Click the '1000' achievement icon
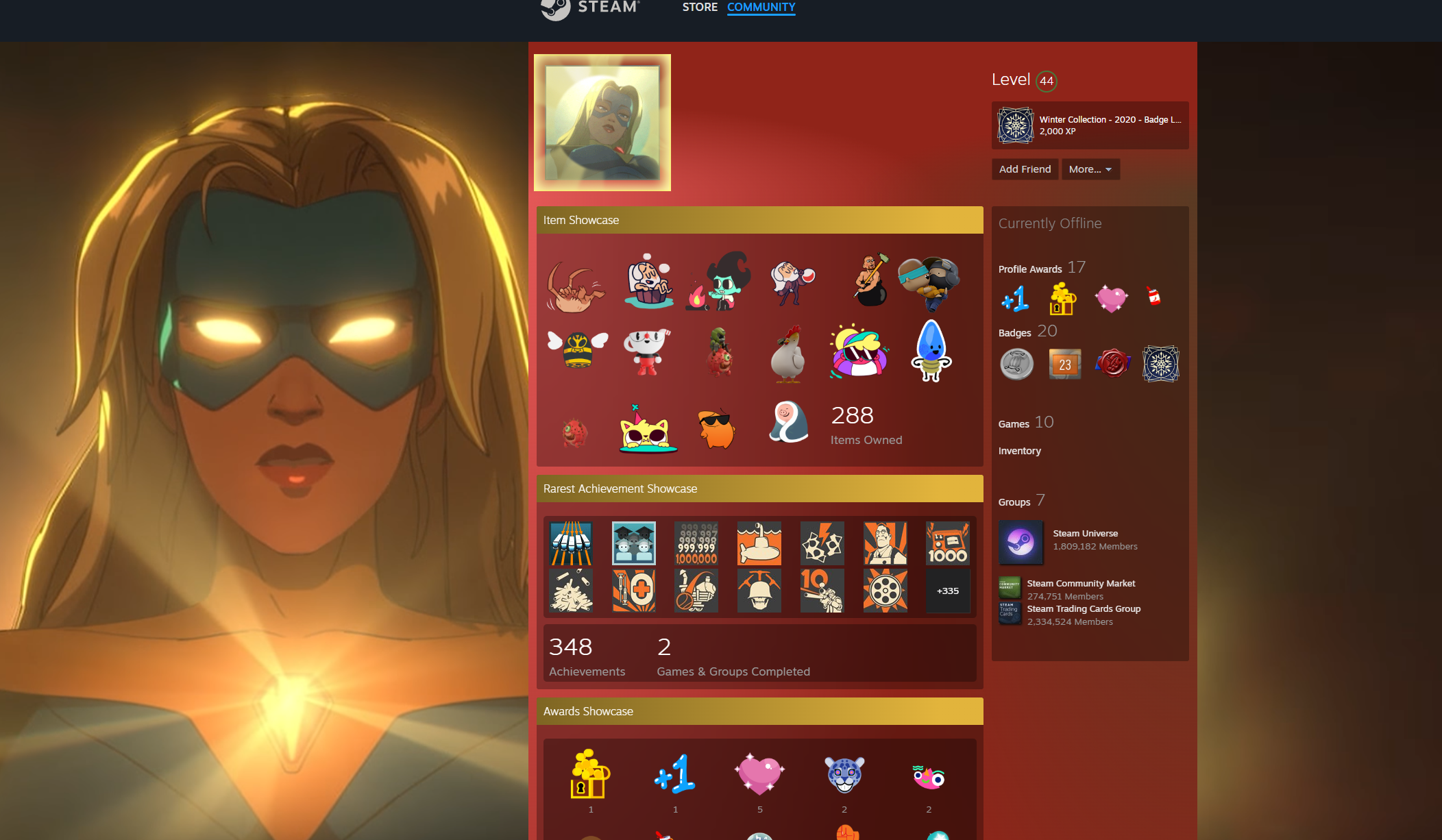1442x840 pixels. [947, 543]
